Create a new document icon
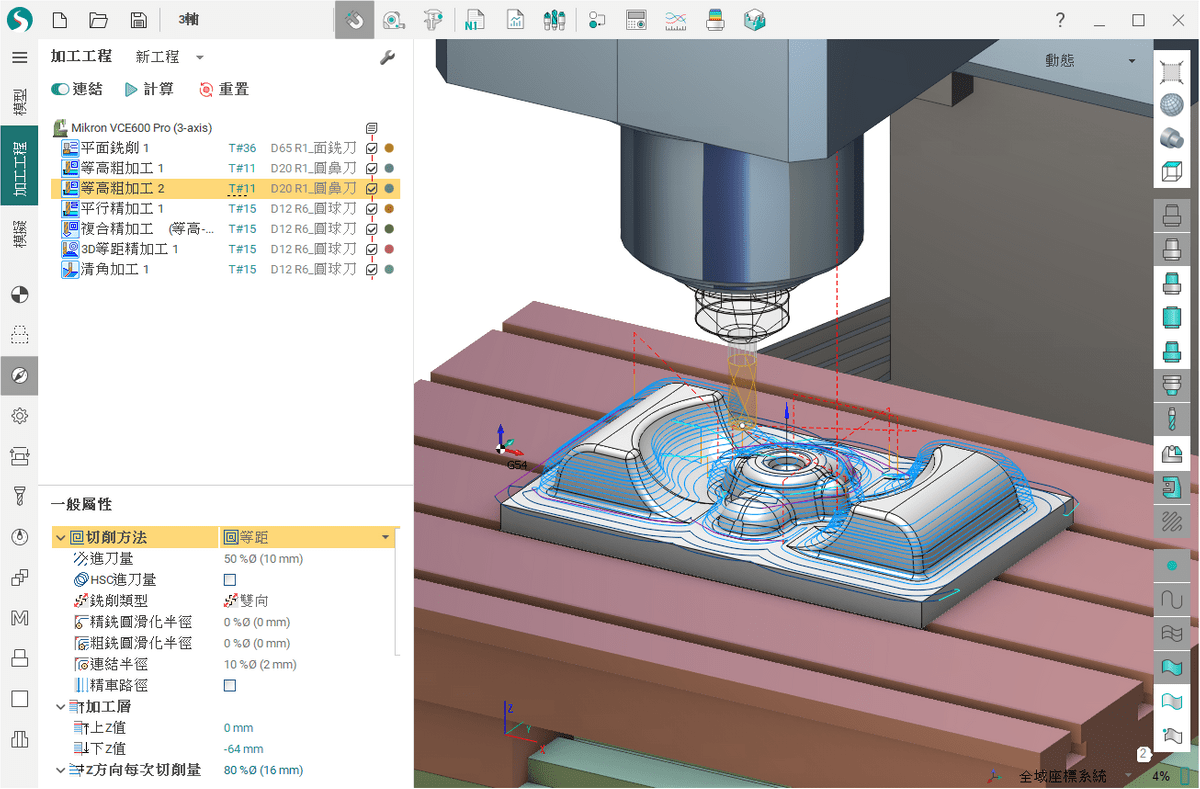 60,20
